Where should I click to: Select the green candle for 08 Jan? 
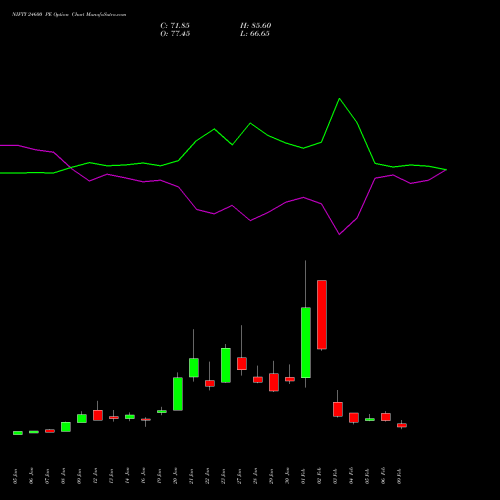pyautogui.click(x=66, y=427)
